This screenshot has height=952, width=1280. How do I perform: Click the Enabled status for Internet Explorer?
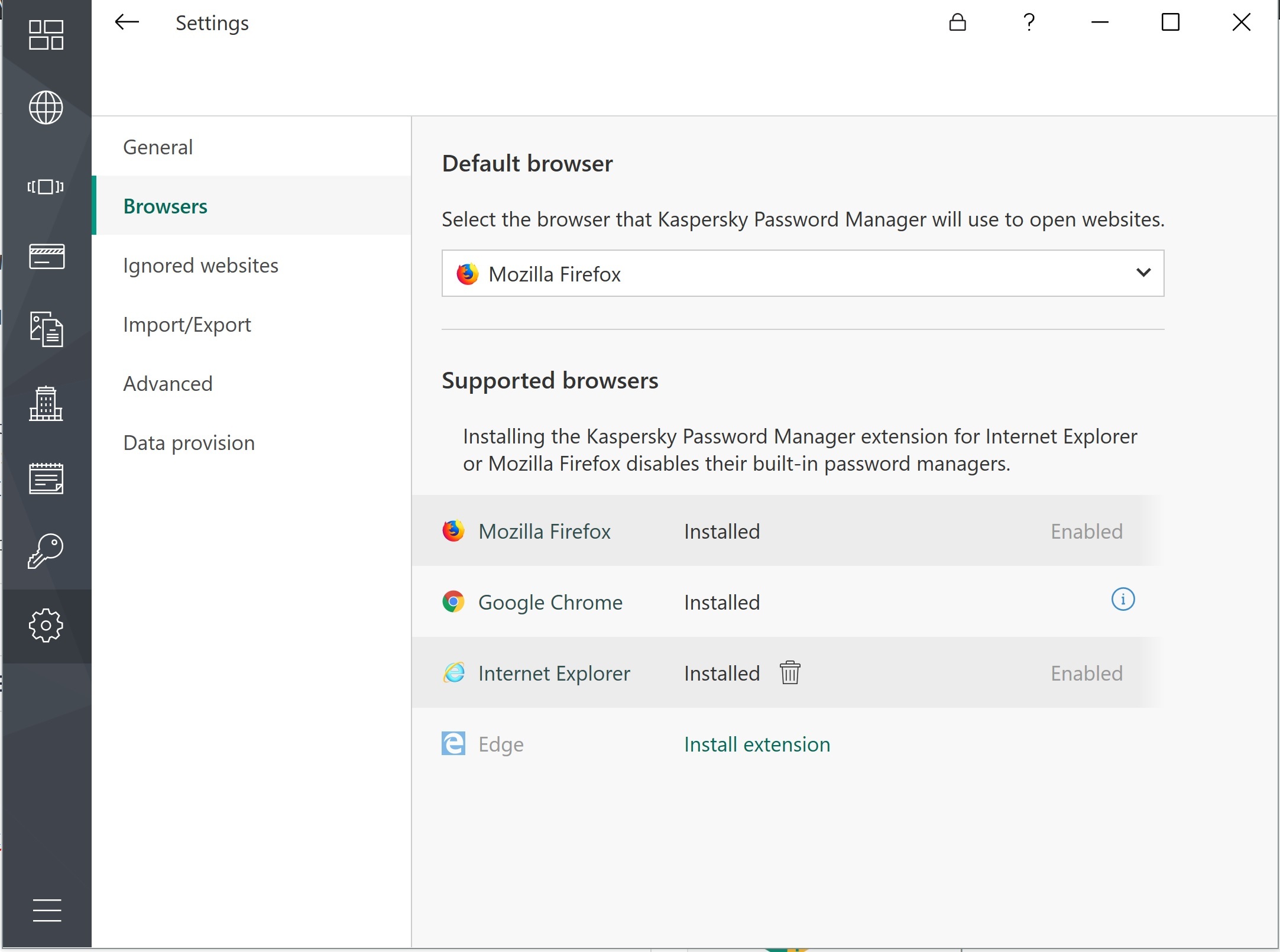[x=1087, y=673]
